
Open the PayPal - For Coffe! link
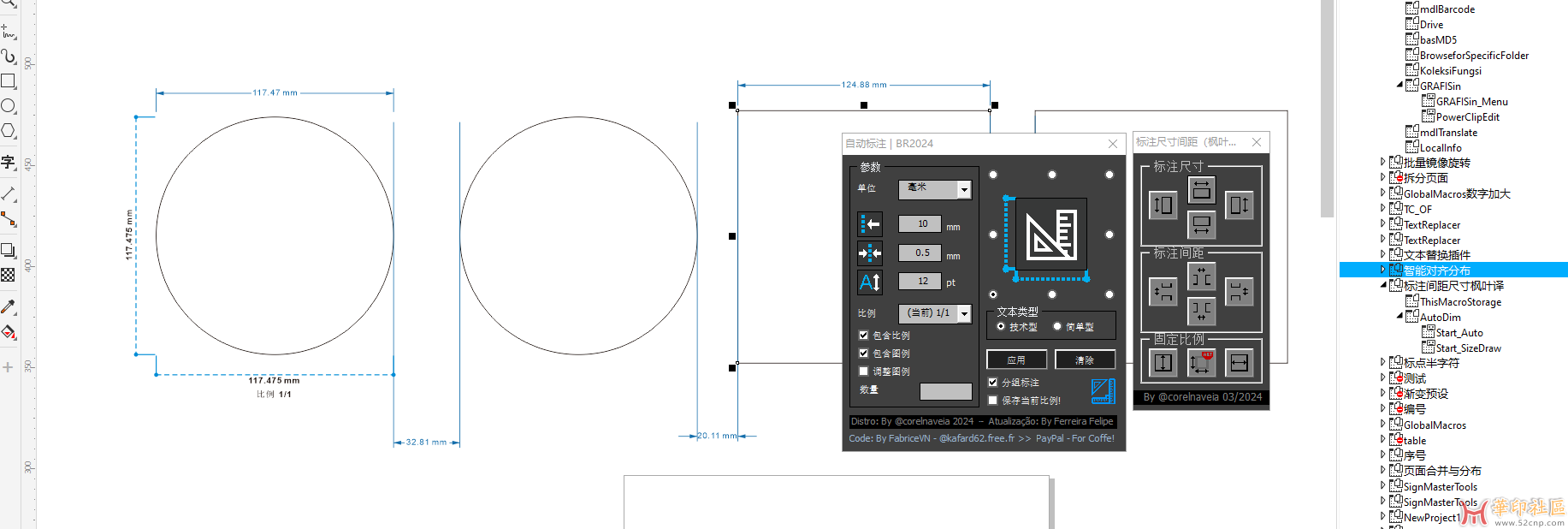[1074, 438]
